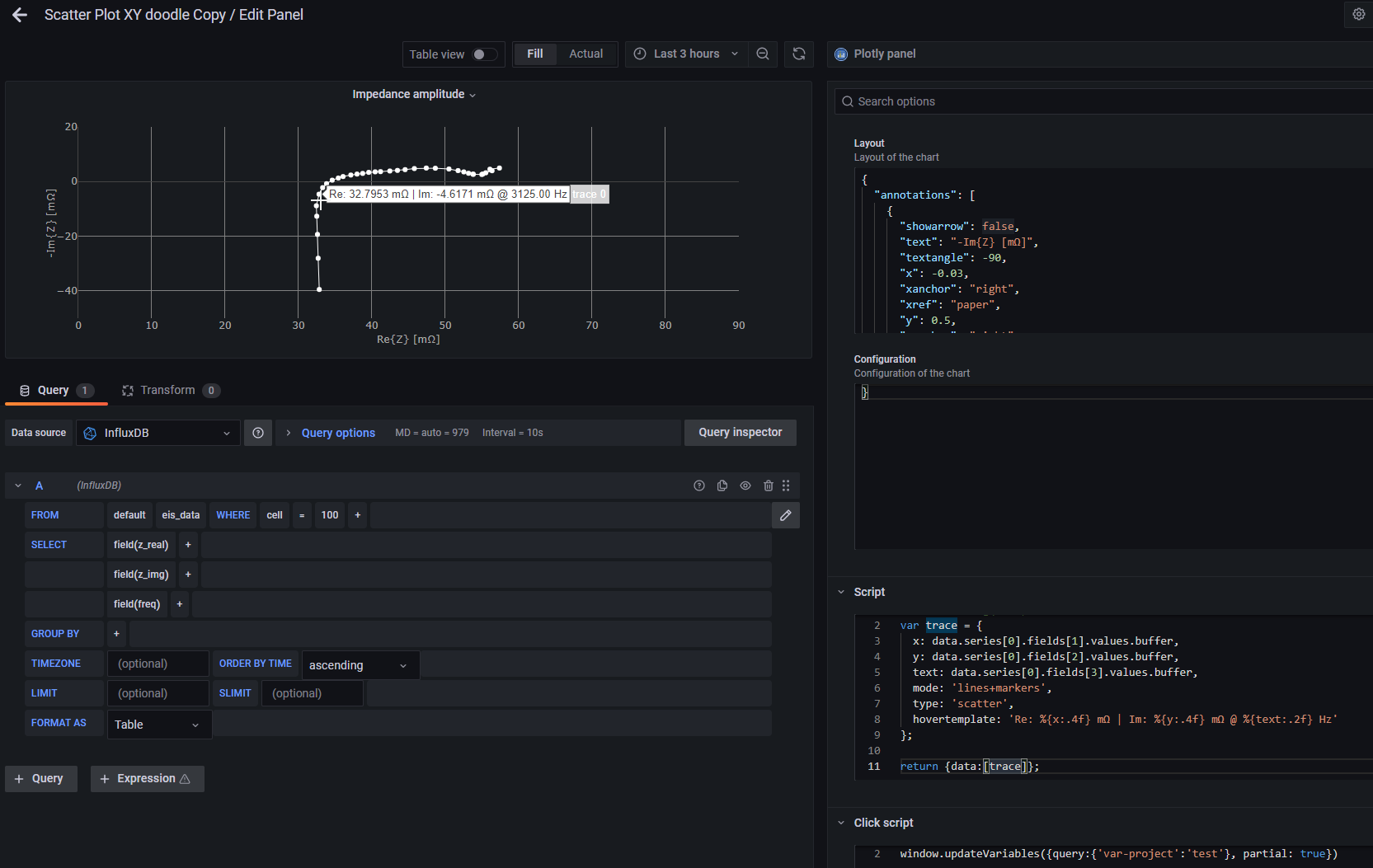The height and width of the screenshot is (868, 1373).
Task: Refresh the dashboard with the refresh icon
Action: 798,54
